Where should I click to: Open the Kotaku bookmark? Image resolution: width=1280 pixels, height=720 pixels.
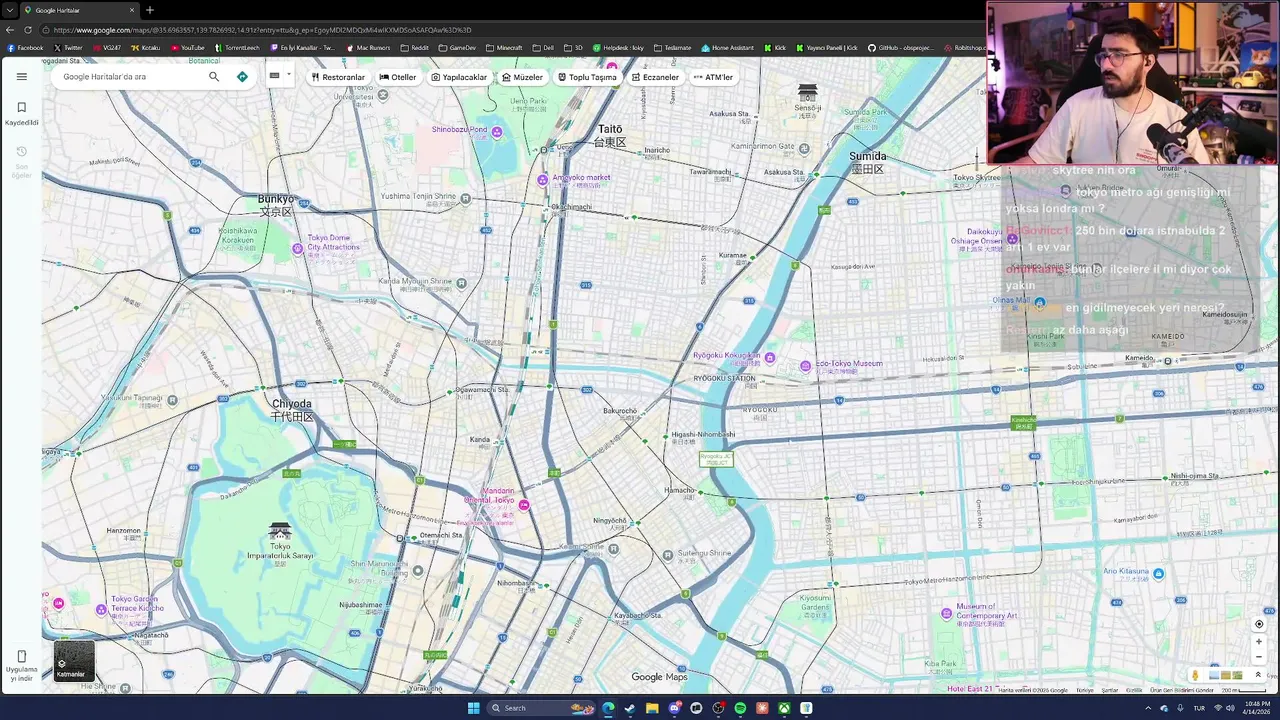tap(146, 48)
